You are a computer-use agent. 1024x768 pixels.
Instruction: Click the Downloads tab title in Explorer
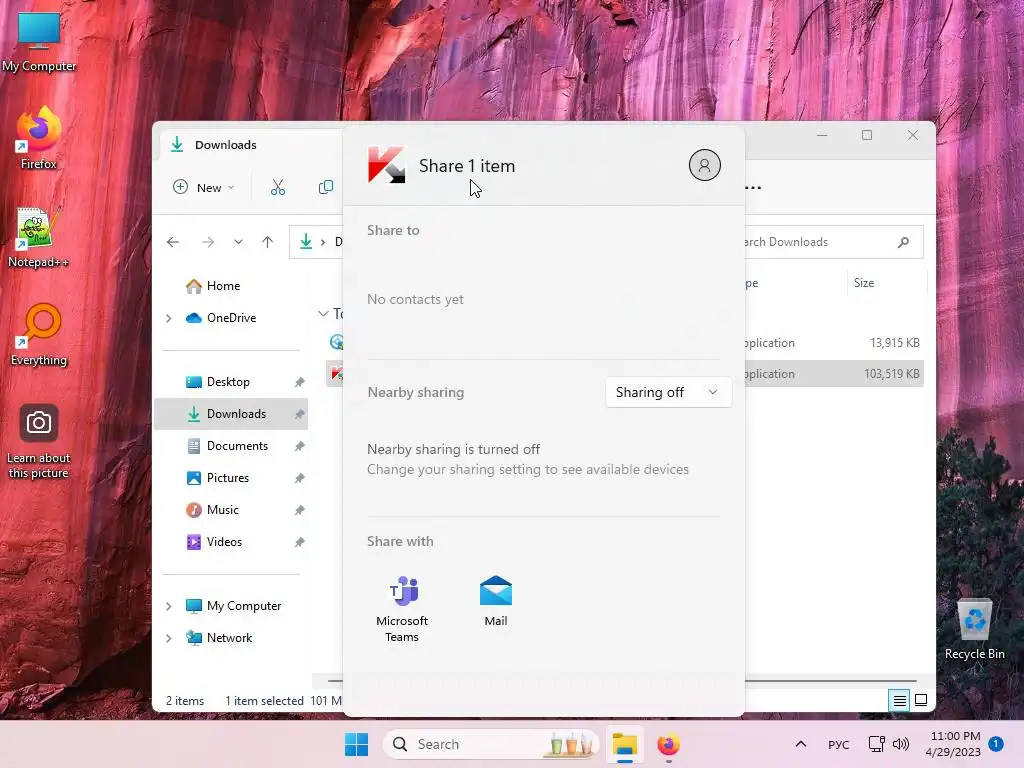(x=225, y=145)
